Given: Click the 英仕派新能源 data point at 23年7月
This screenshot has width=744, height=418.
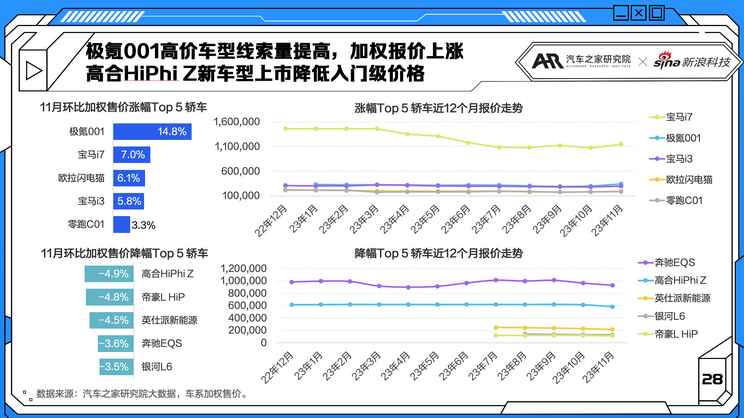Looking at the screenshot, I should click(x=496, y=327).
